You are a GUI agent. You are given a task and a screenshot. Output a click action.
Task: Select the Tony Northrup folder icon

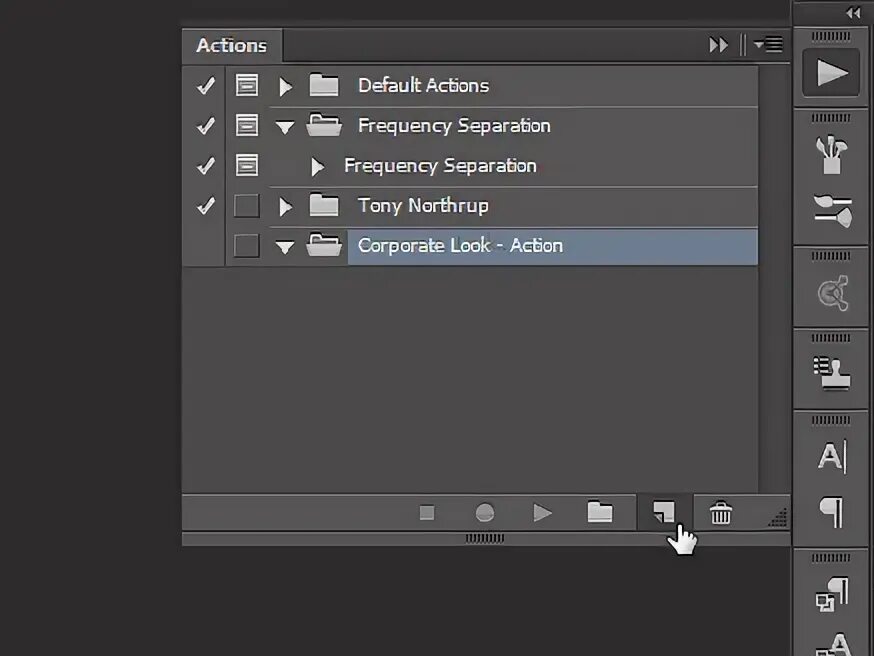point(324,205)
